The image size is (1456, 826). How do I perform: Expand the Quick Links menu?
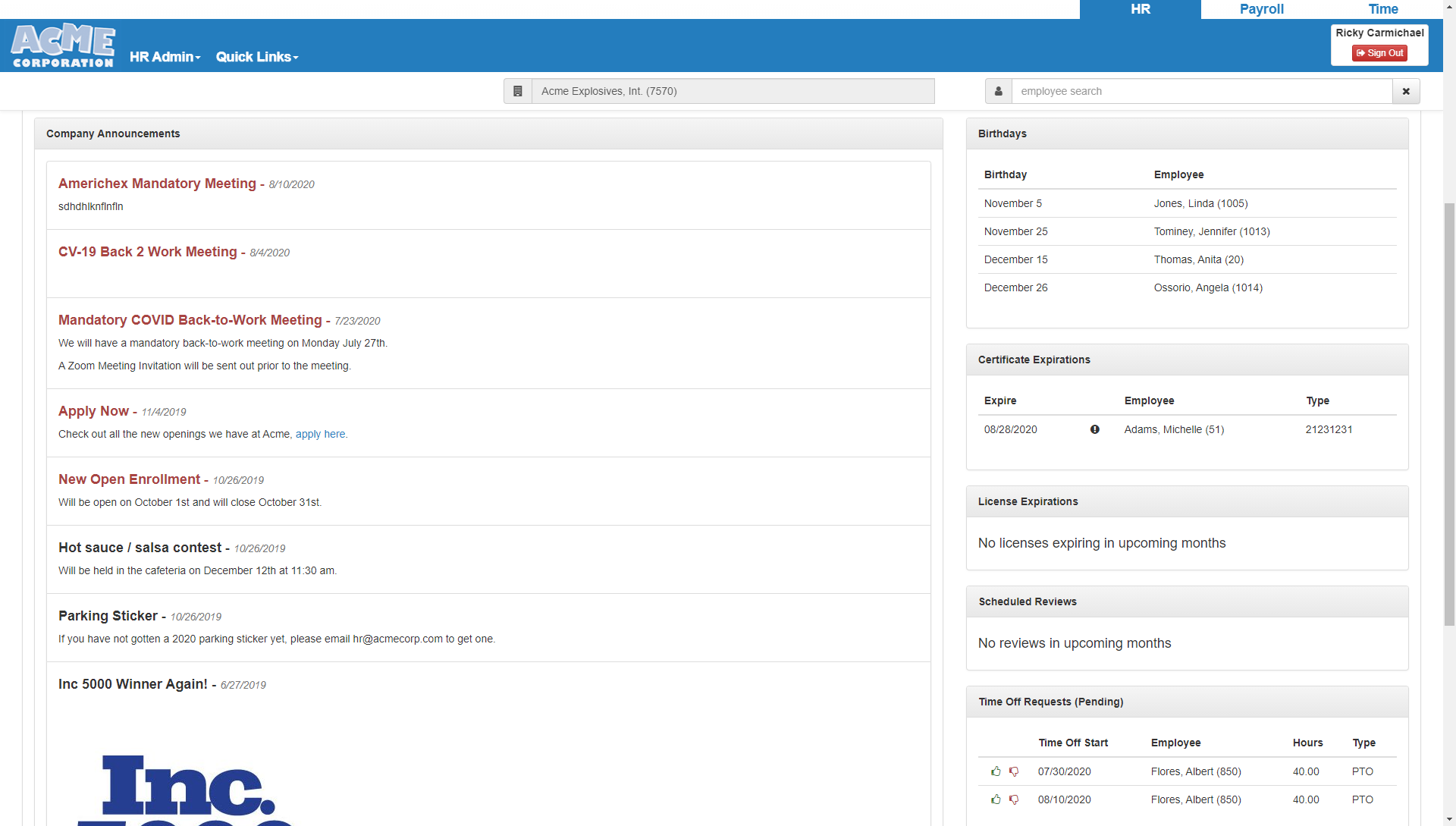(256, 56)
